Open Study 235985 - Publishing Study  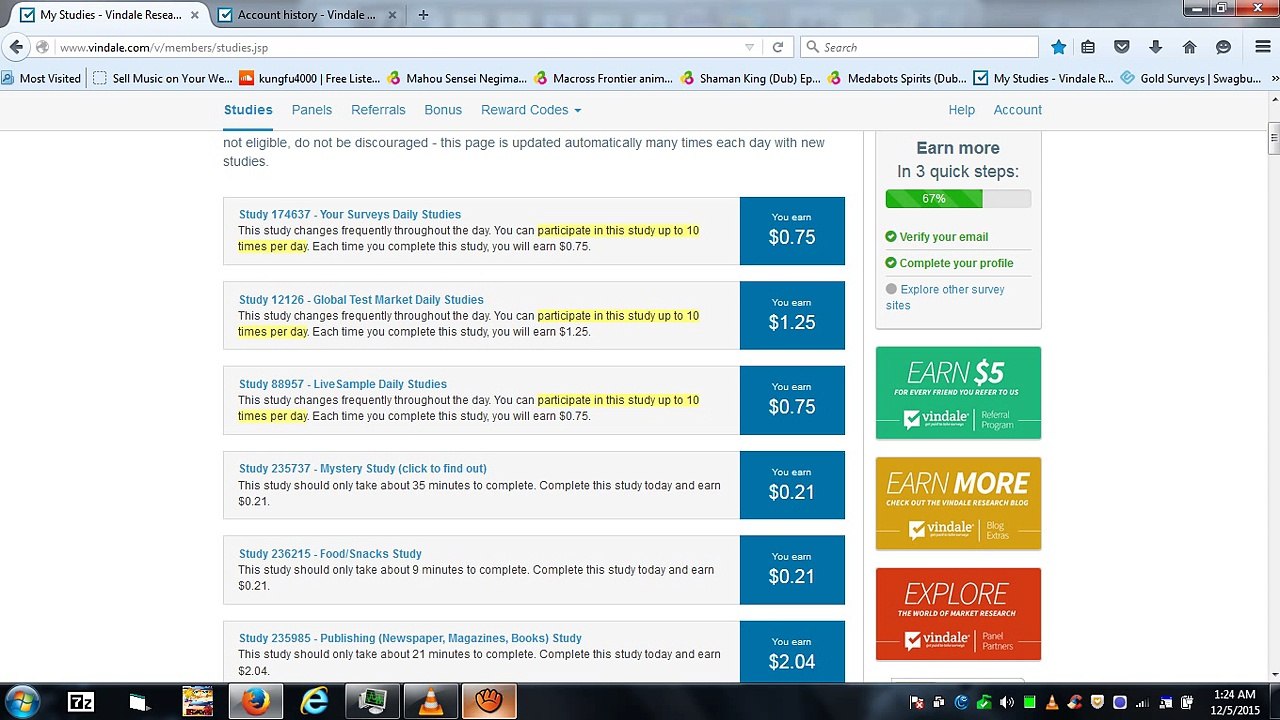point(410,638)
